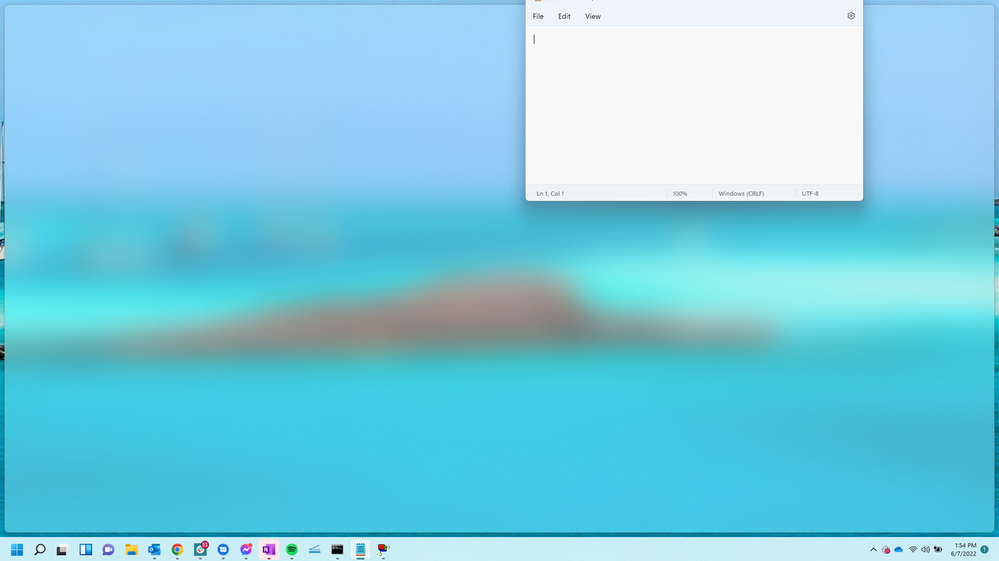Open the Notepad settings gear
Viewport: 999px width, 561px height.
[851, 16]
